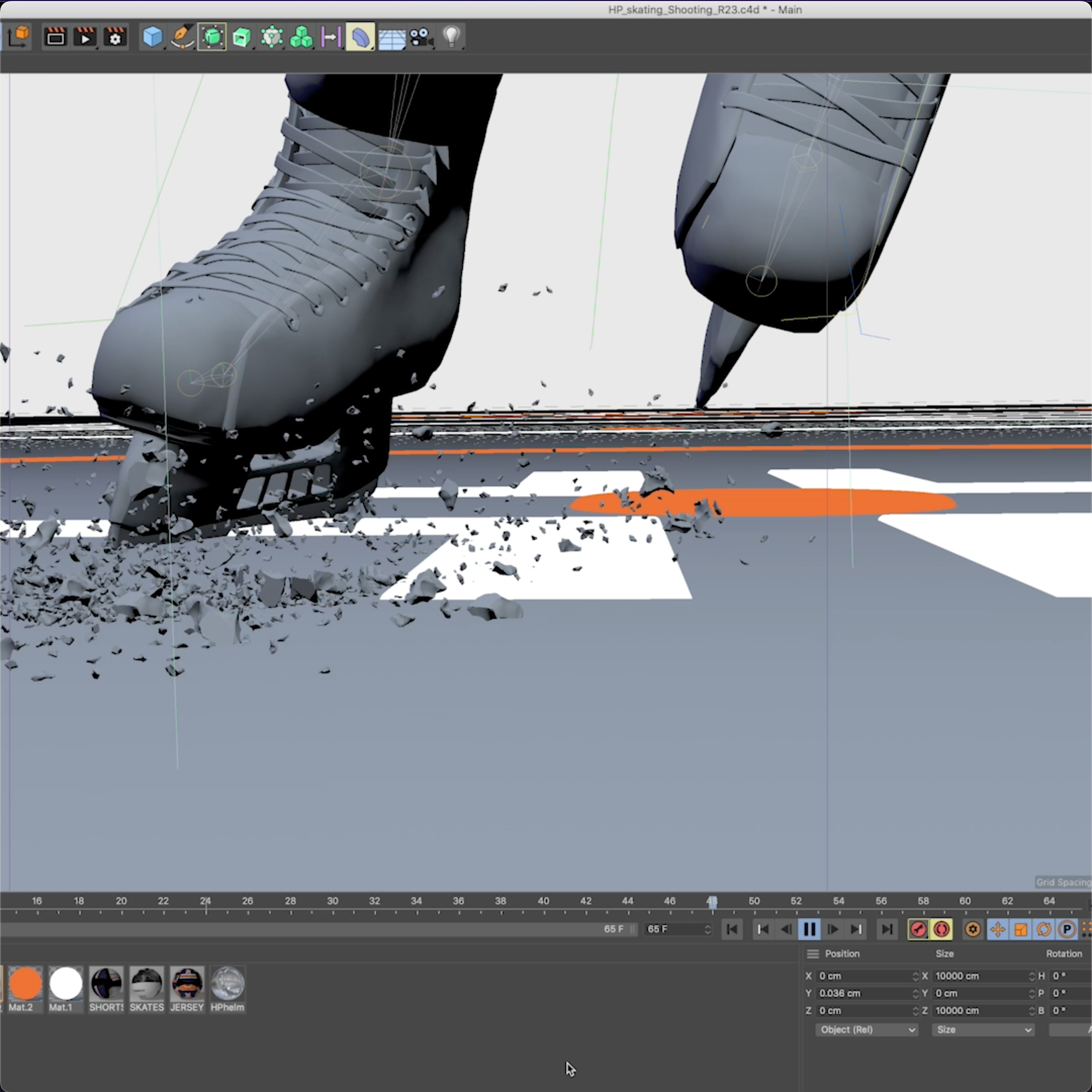
Task: Toggle the Autokeying button
Action: [x=941, y=929]
